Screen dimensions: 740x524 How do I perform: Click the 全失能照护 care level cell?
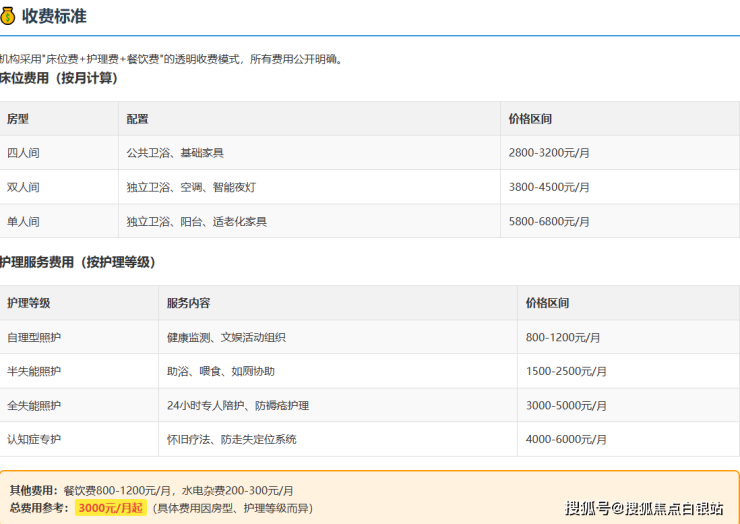tap(34, 406)
